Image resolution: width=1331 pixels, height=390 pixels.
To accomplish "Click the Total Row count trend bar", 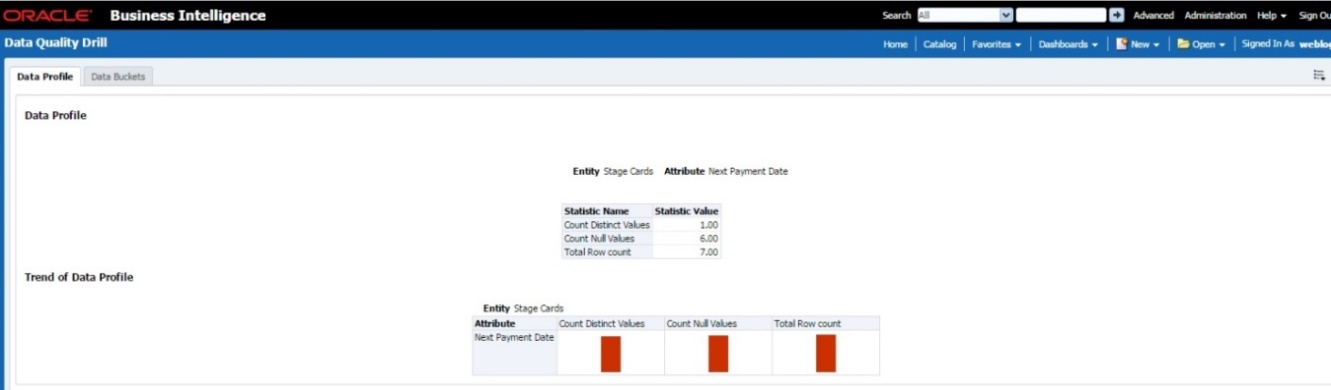I will click(x=825, y=353).
